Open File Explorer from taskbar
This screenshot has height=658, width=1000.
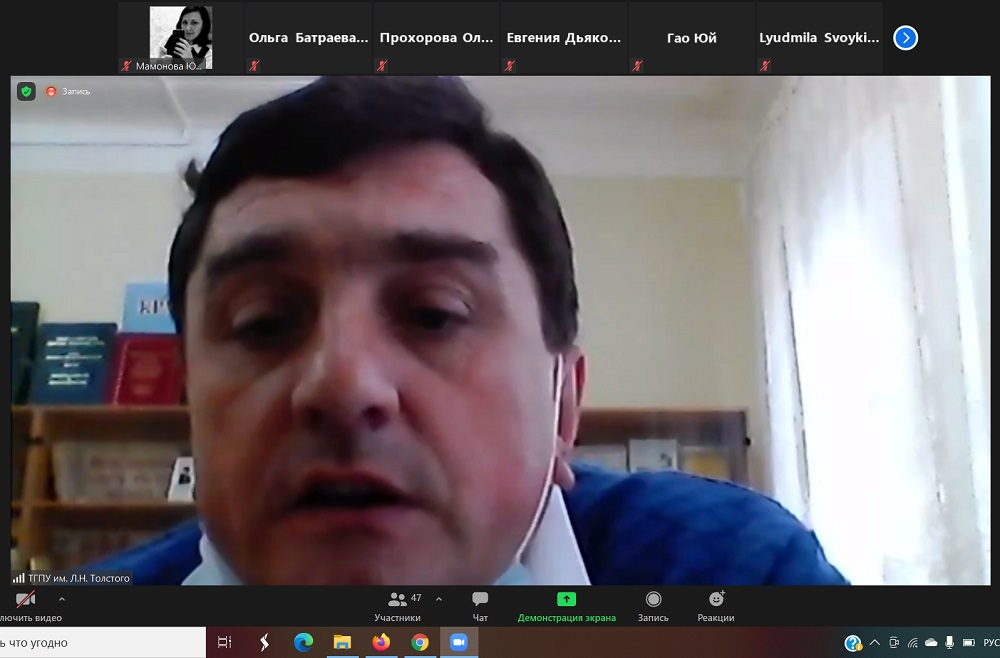click(342, 643)
